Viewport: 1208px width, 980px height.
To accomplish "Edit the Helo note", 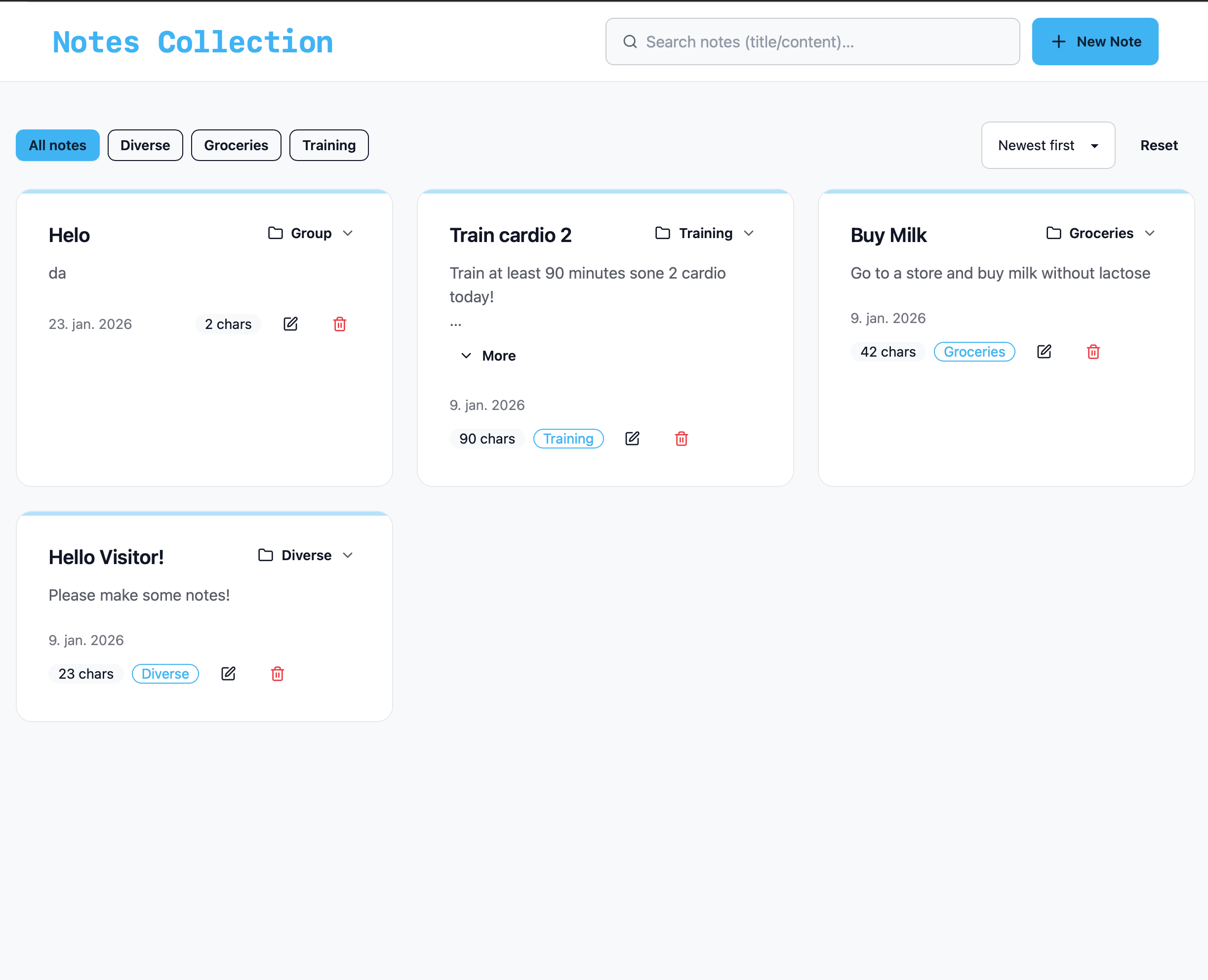I will pyautogui.click(x=290, y=324).
